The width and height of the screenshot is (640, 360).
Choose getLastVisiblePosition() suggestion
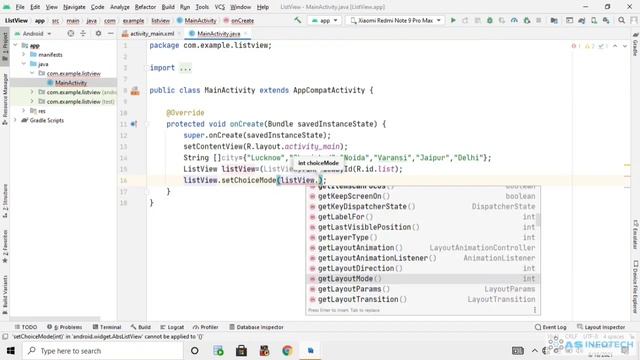coord(423,227)
